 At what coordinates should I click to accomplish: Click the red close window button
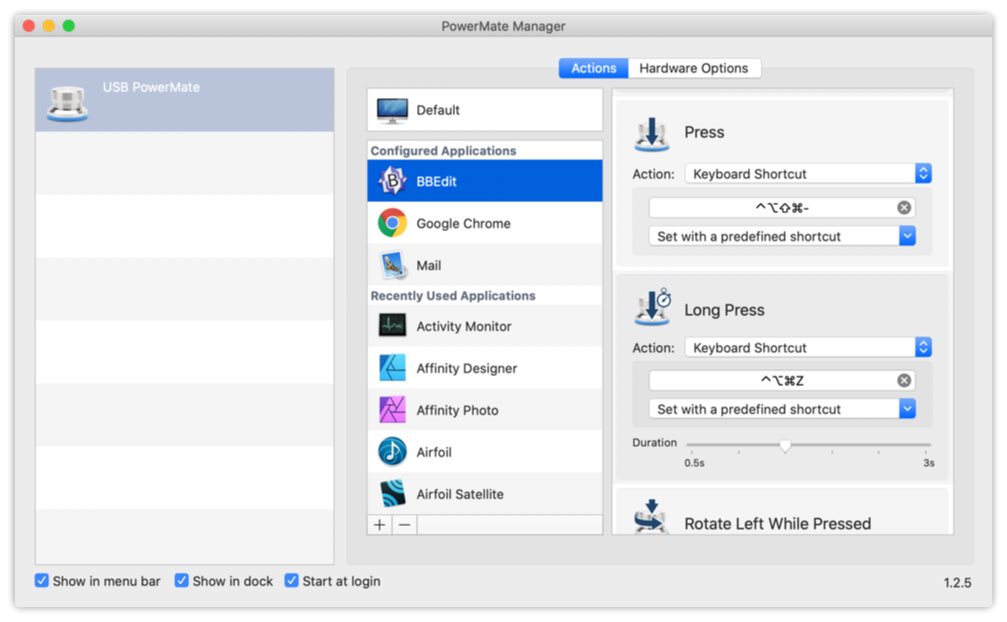pyautogui.click(x=28, y=26)
